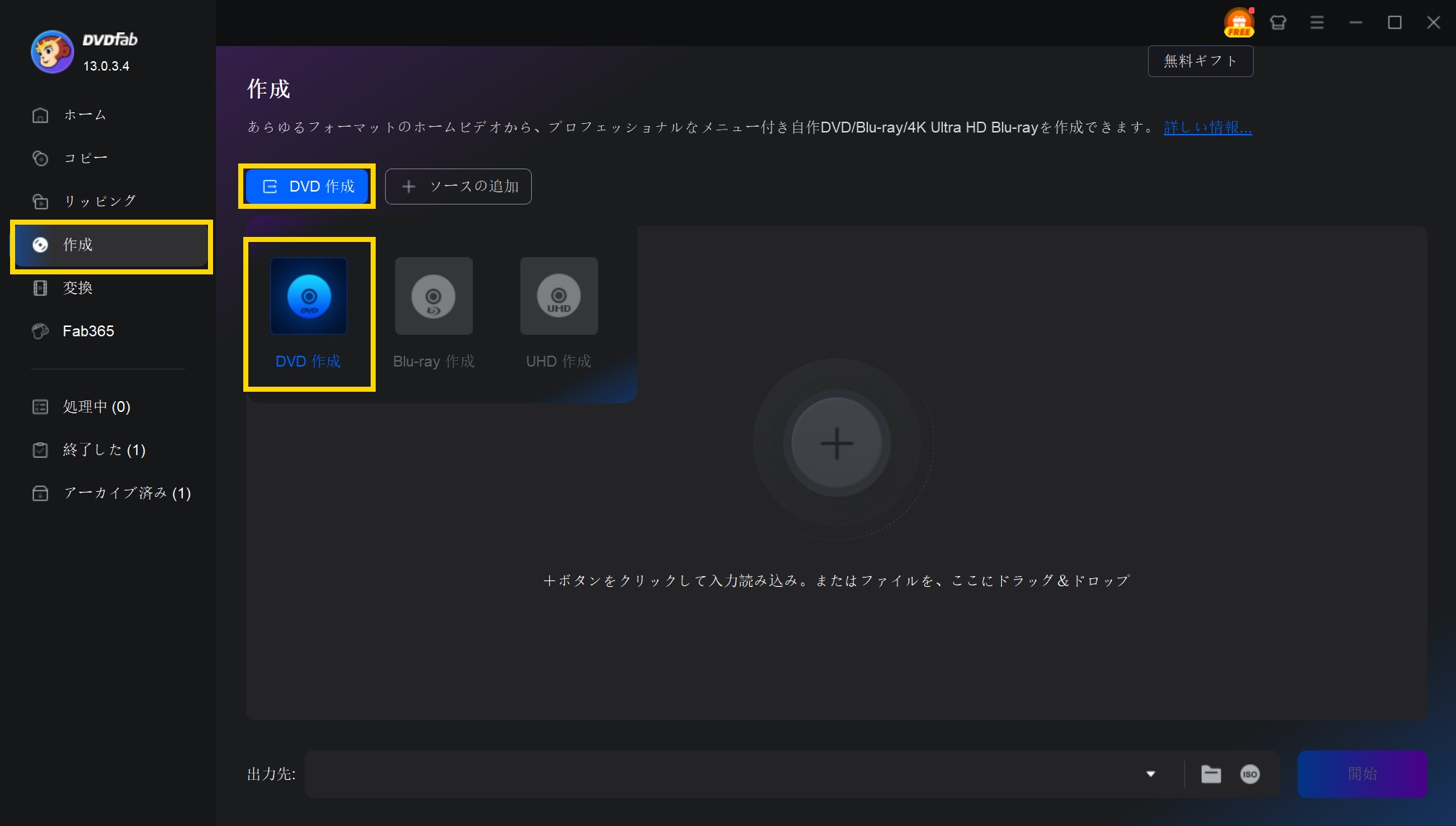Click the ソースの追加 button
This screenshot has height=826, width=1456.
458,187
